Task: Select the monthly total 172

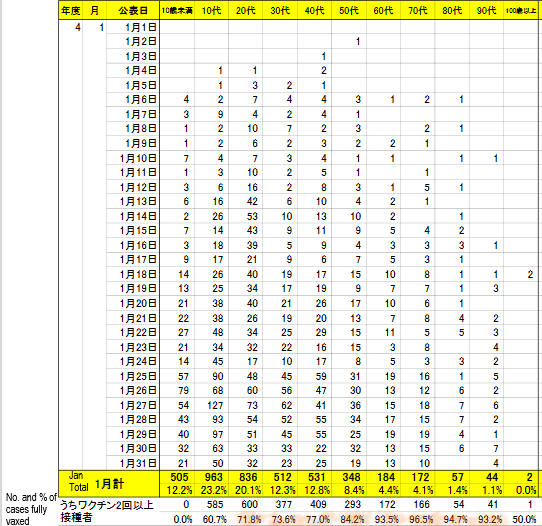Action: click(420, 477)
